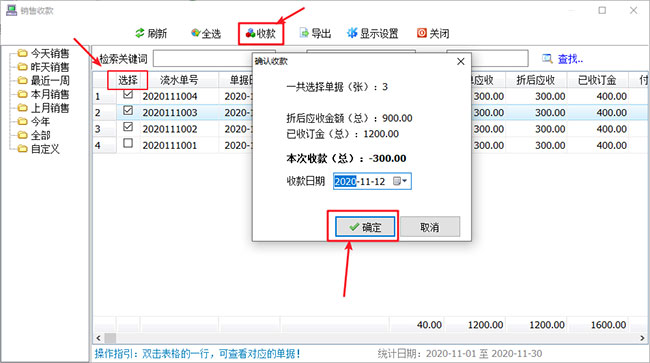Open 显示设置 display settings icon
This screenshot has height=363, width=650.
352,33
